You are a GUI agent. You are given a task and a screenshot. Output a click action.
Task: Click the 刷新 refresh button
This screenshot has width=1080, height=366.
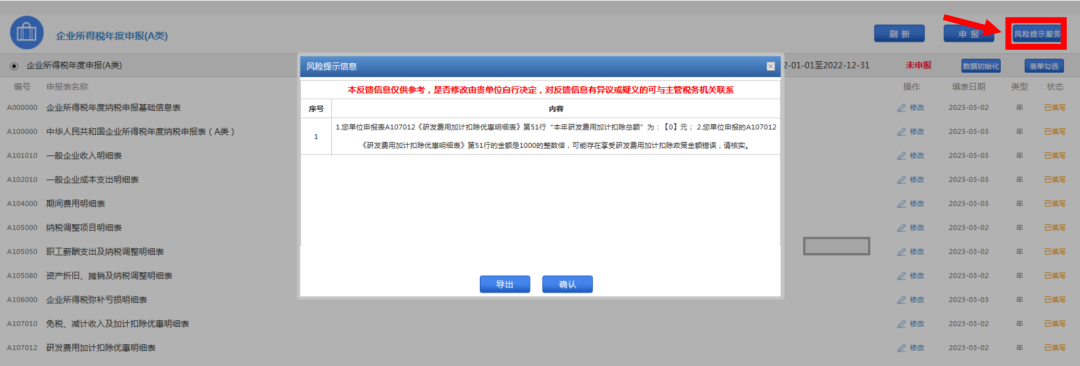pos(899,34)
